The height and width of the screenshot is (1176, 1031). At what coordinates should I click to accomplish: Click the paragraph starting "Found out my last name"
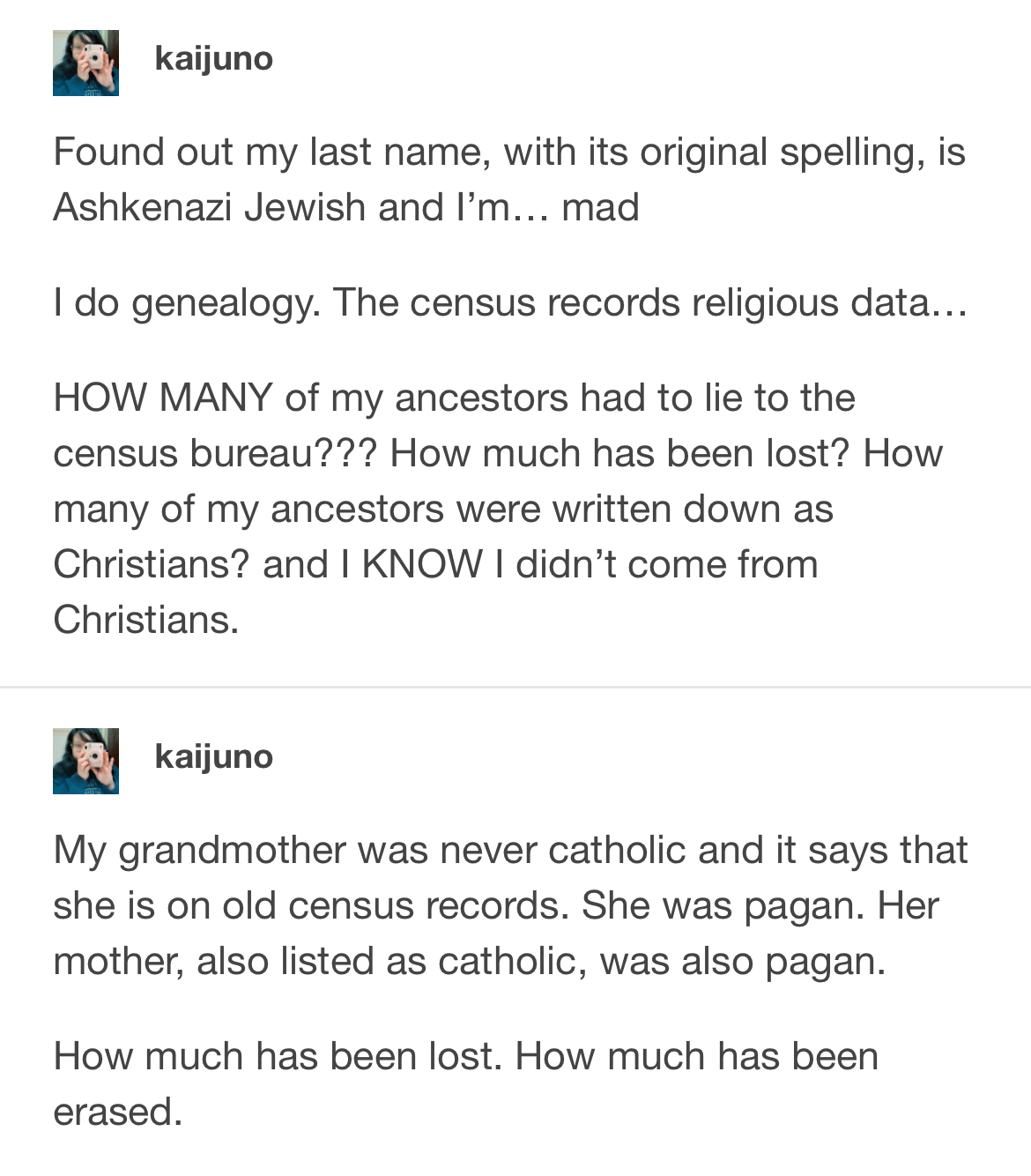[509, 179]
